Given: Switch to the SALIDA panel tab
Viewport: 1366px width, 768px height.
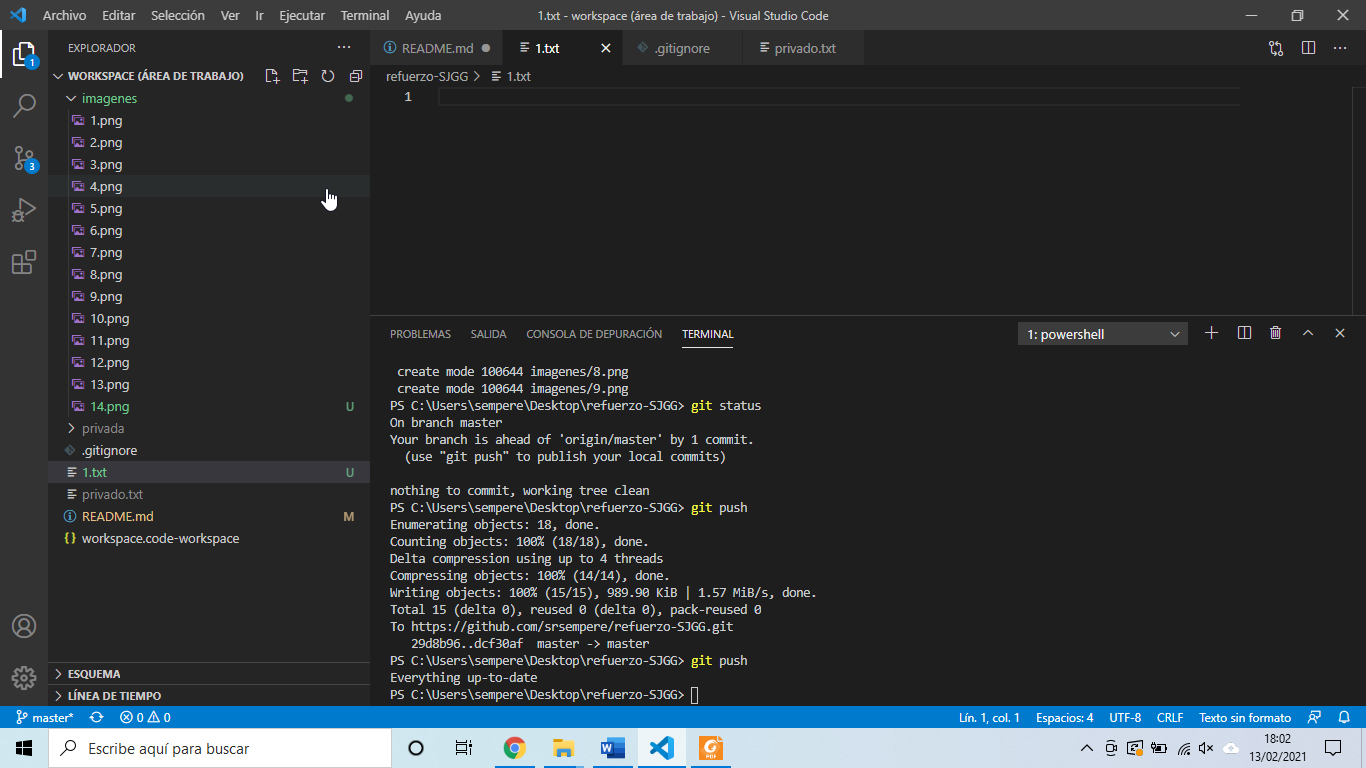Looking at the screenshot, I should point(488,334).
